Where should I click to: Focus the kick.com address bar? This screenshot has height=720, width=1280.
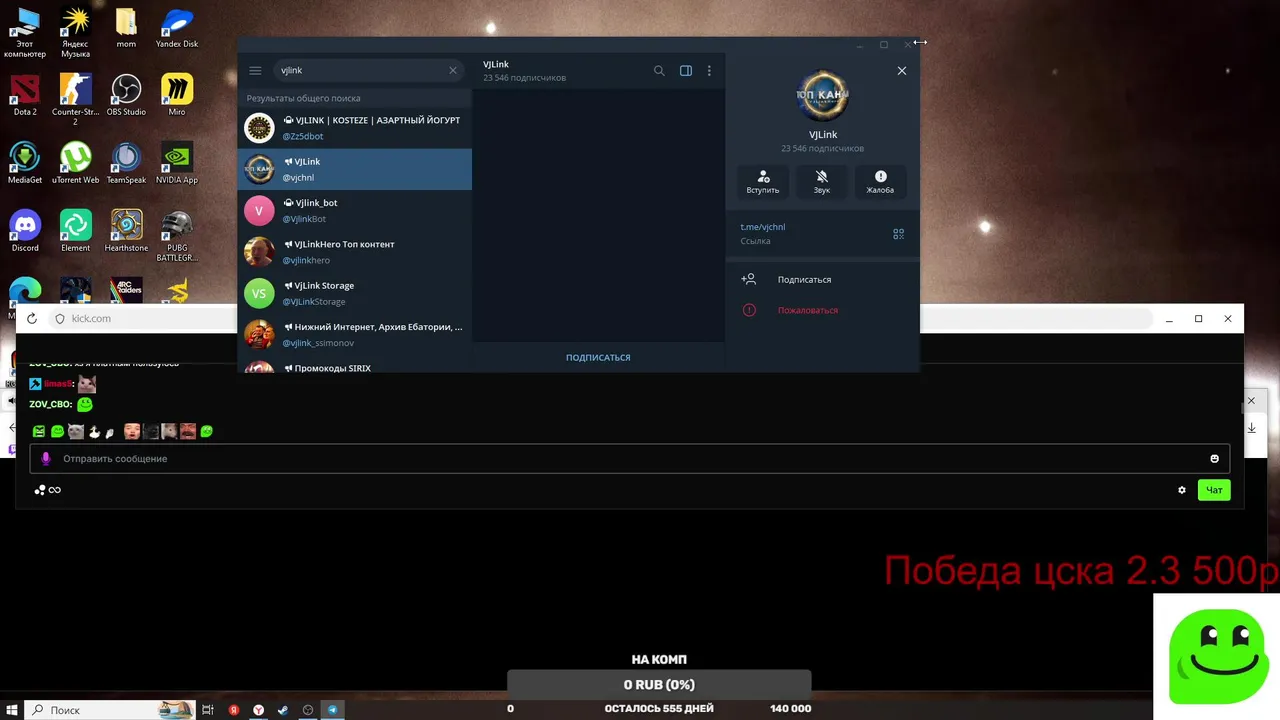600,318
